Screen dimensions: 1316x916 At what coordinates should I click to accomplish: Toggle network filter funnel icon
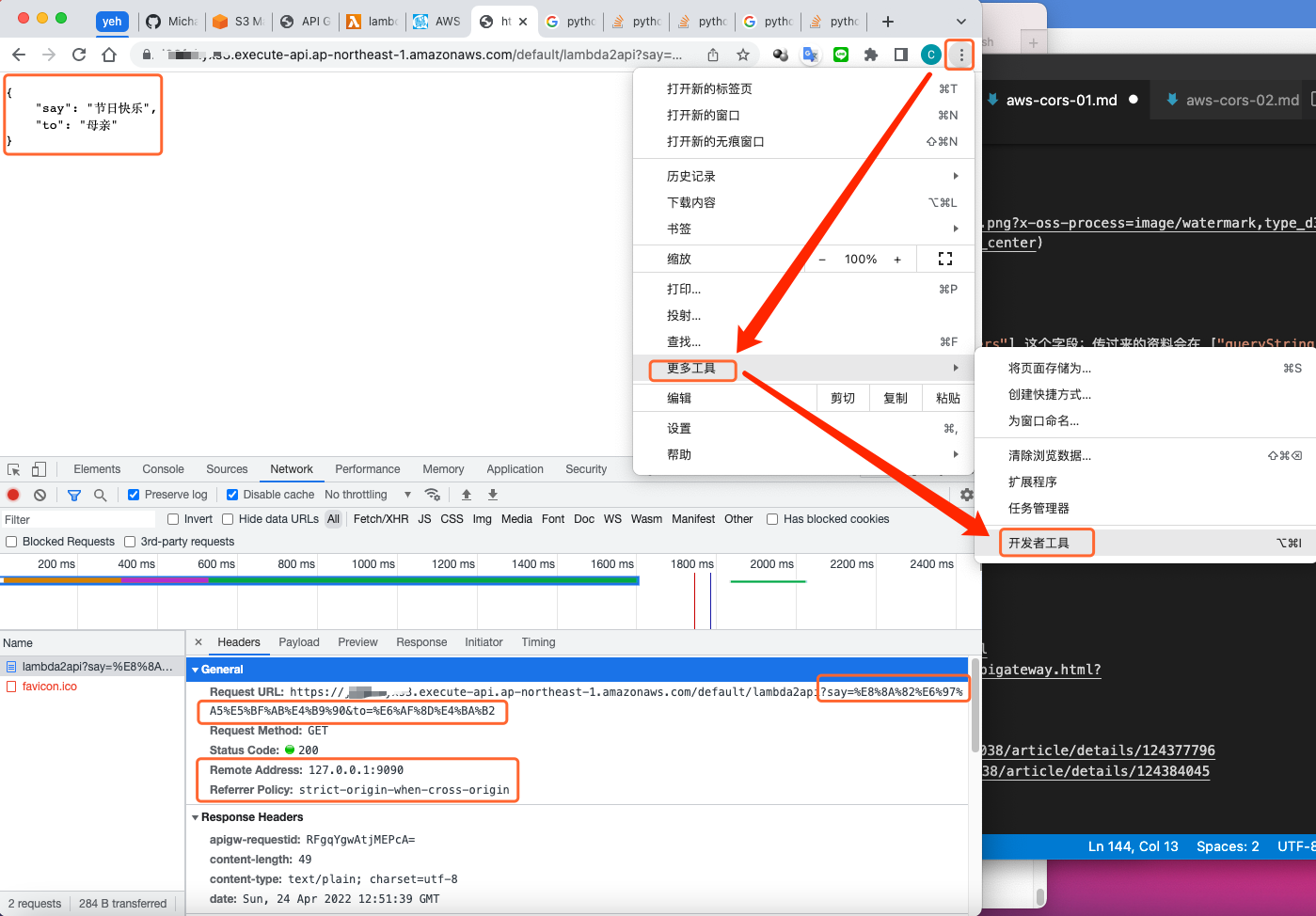click(74, 495)
